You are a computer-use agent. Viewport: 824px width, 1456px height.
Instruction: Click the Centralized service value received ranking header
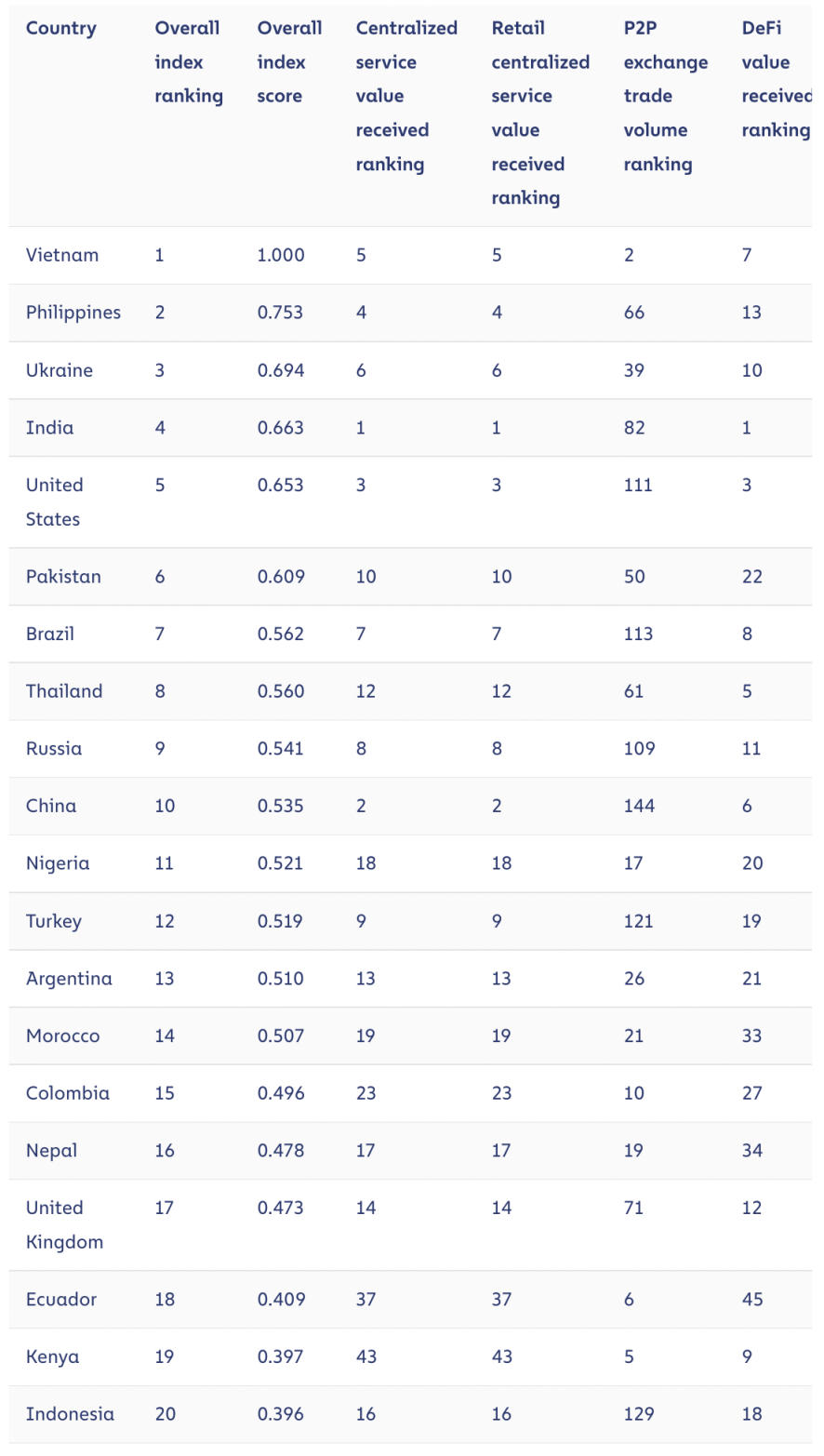pyautogui.click(x=406, y=96)
